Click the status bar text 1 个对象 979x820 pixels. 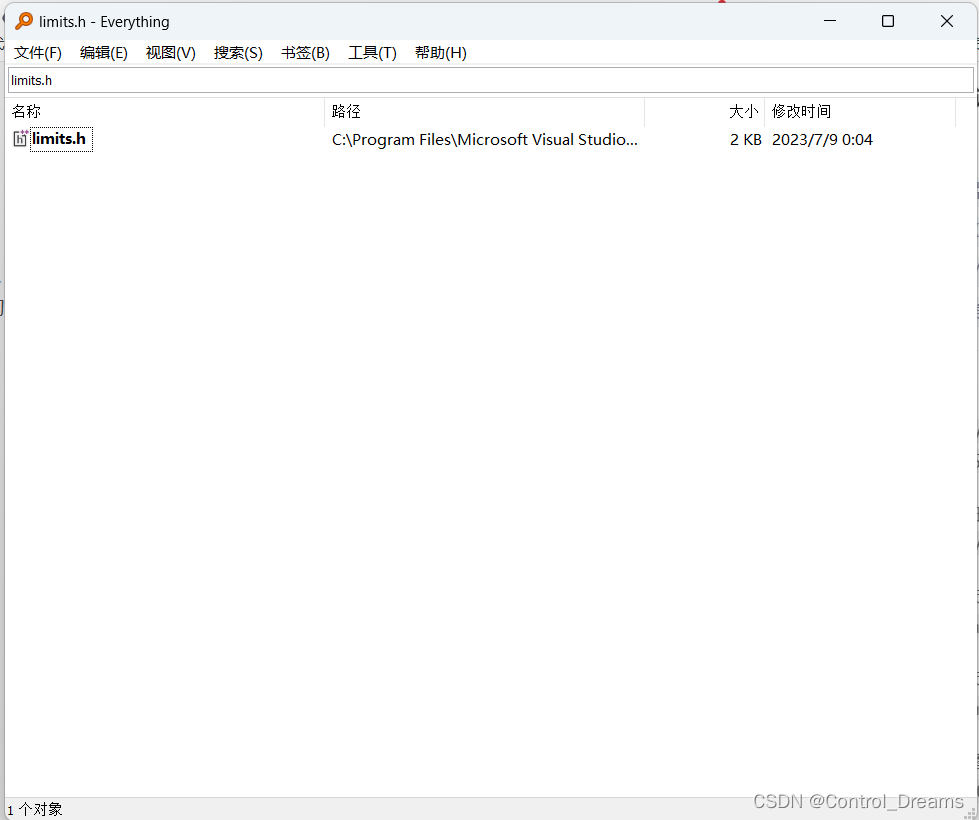pos(35,810)
